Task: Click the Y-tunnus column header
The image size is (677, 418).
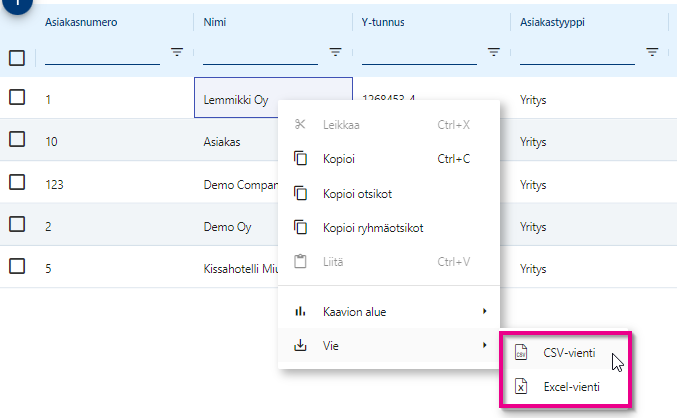Action: (386, 20)
